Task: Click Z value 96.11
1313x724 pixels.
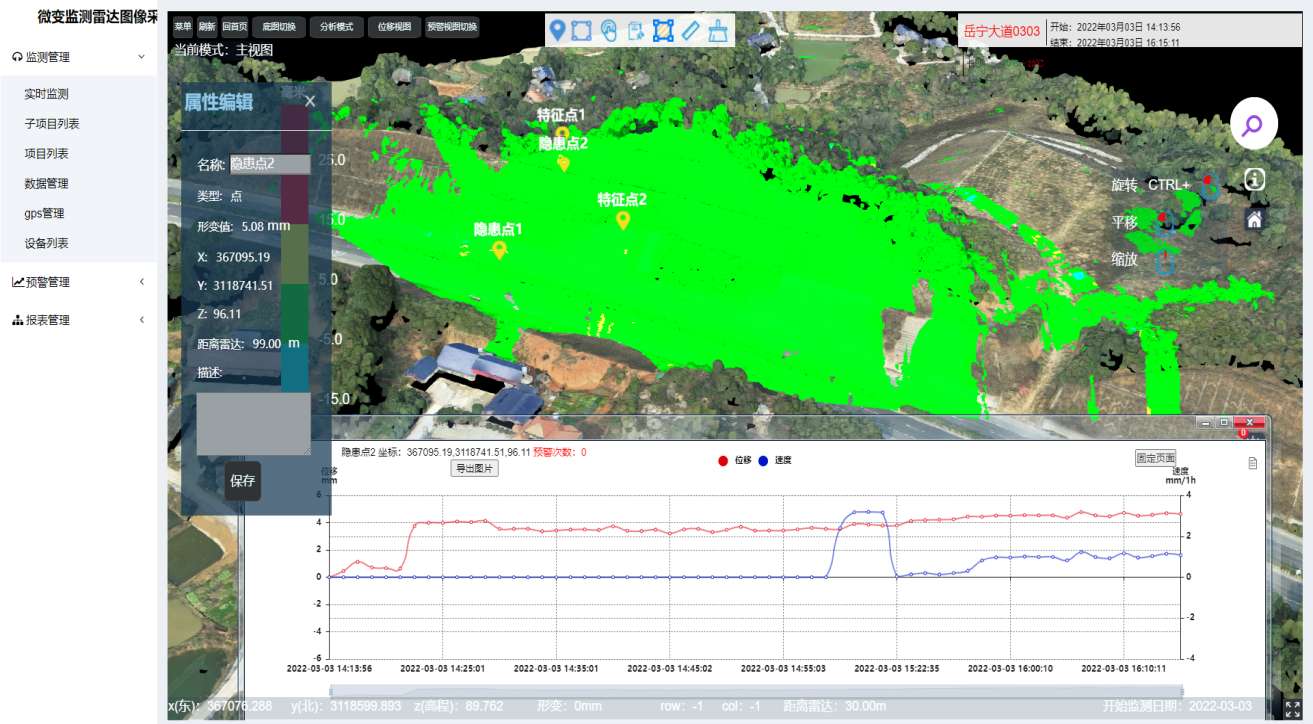Action: [x=228, y=314]
